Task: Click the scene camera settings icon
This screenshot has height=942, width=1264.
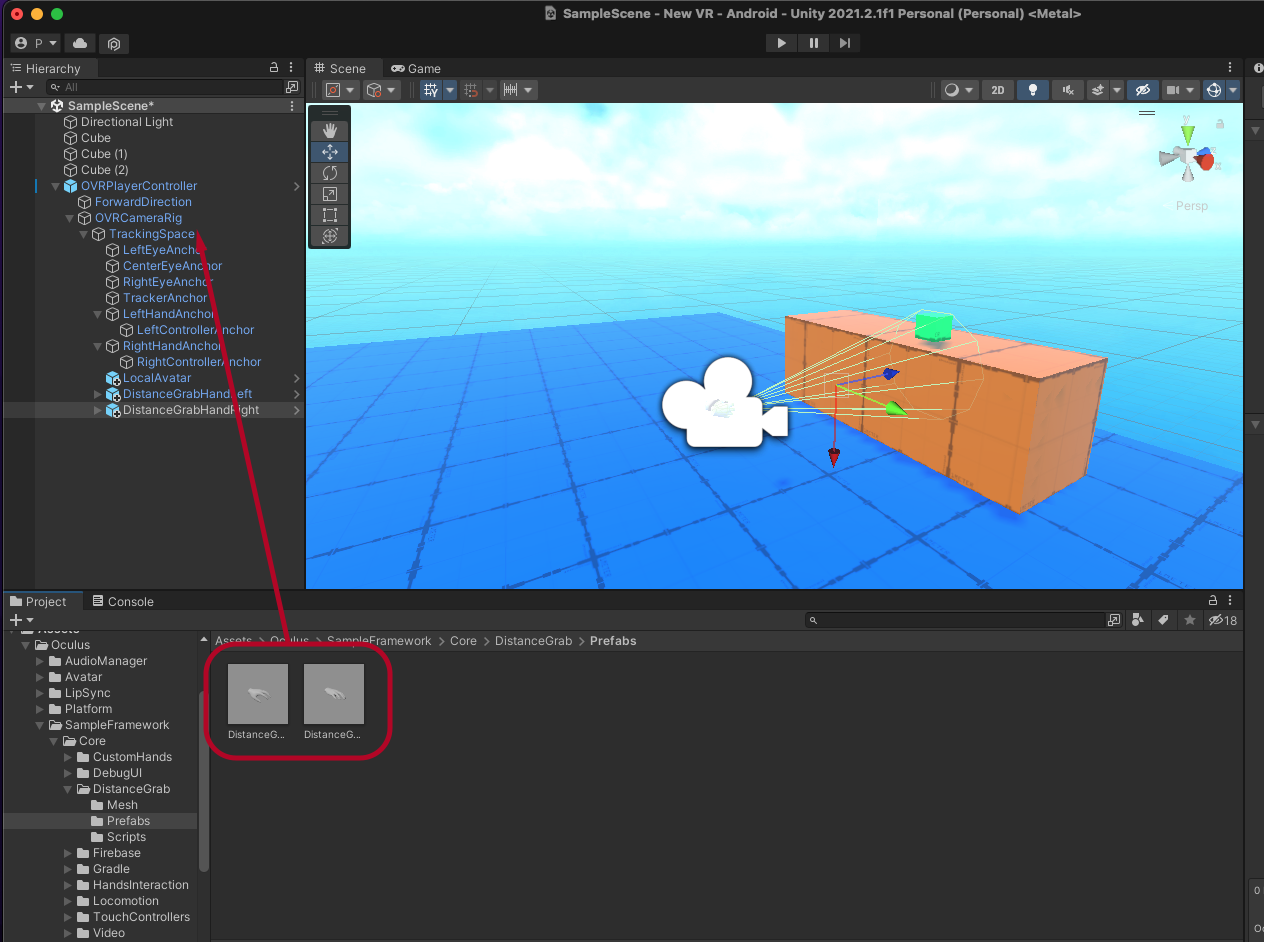Action: pos(1172,90)
